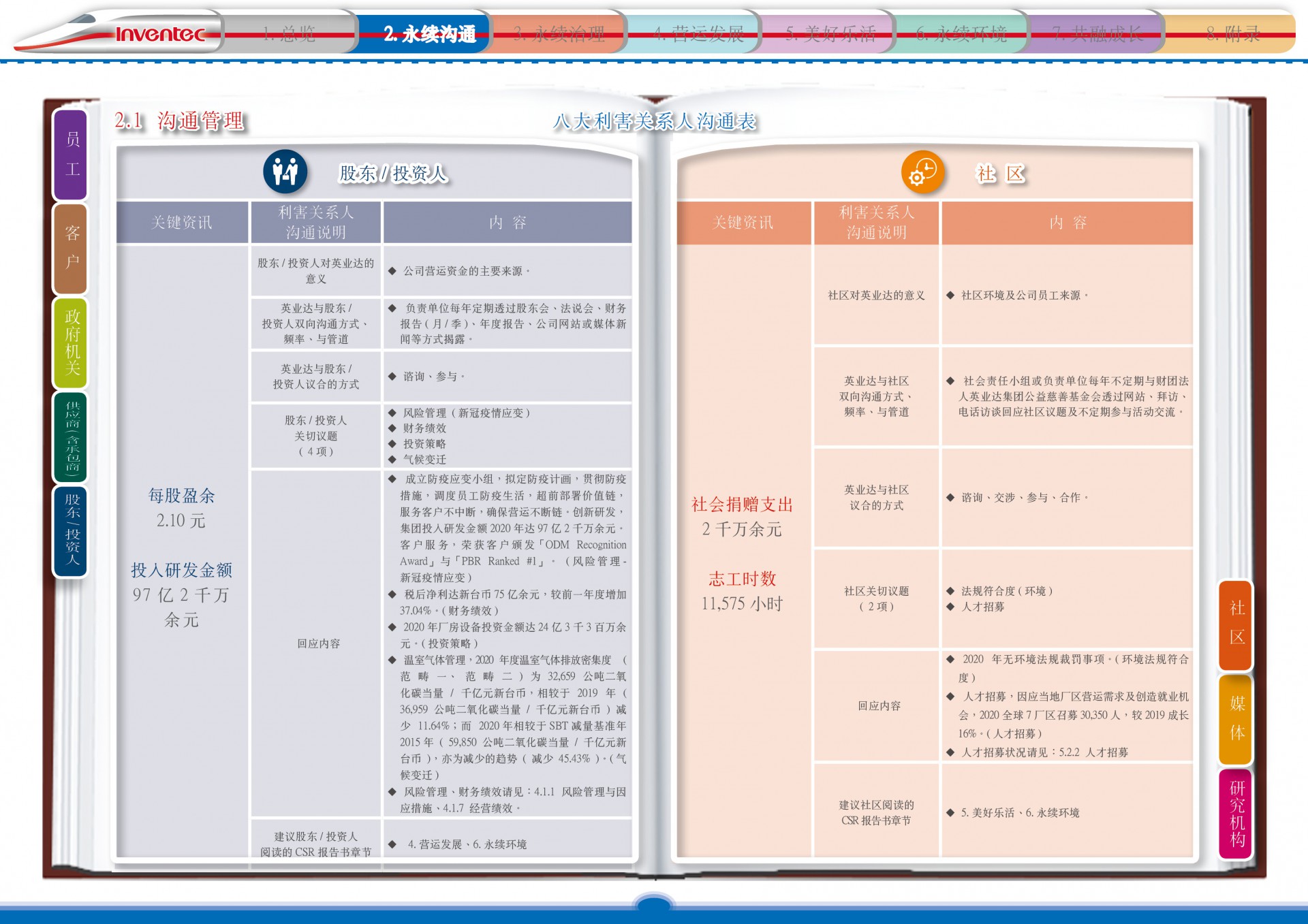
Task: Click the 2 千万余元 value
Action: [742, 529]
